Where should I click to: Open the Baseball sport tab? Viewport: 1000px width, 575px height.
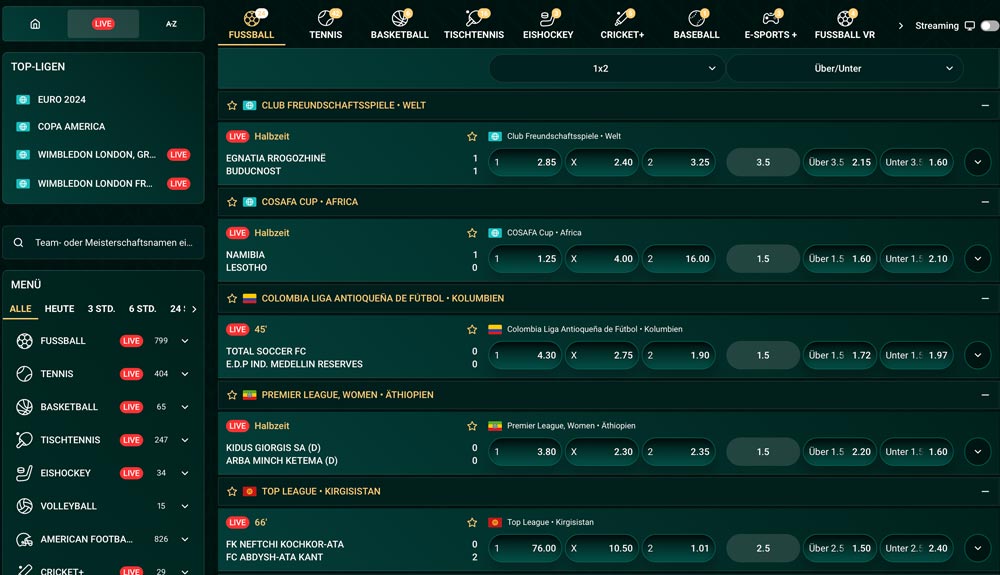click(696, 25)
